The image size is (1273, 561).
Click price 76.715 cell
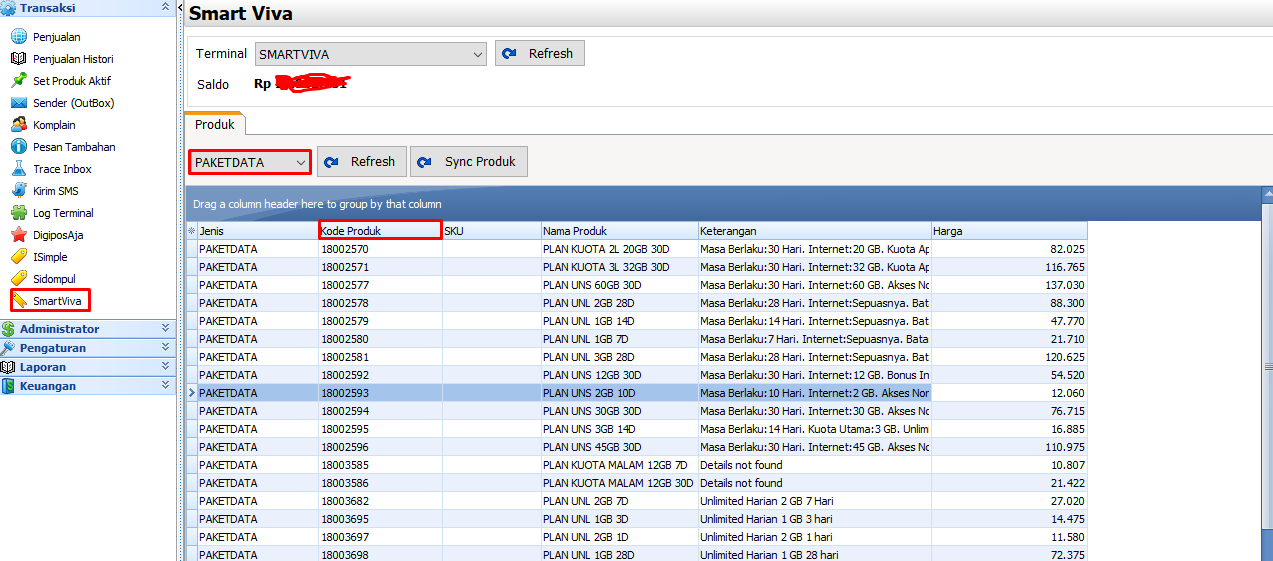pyautogui.click(x=1009, y=411)
